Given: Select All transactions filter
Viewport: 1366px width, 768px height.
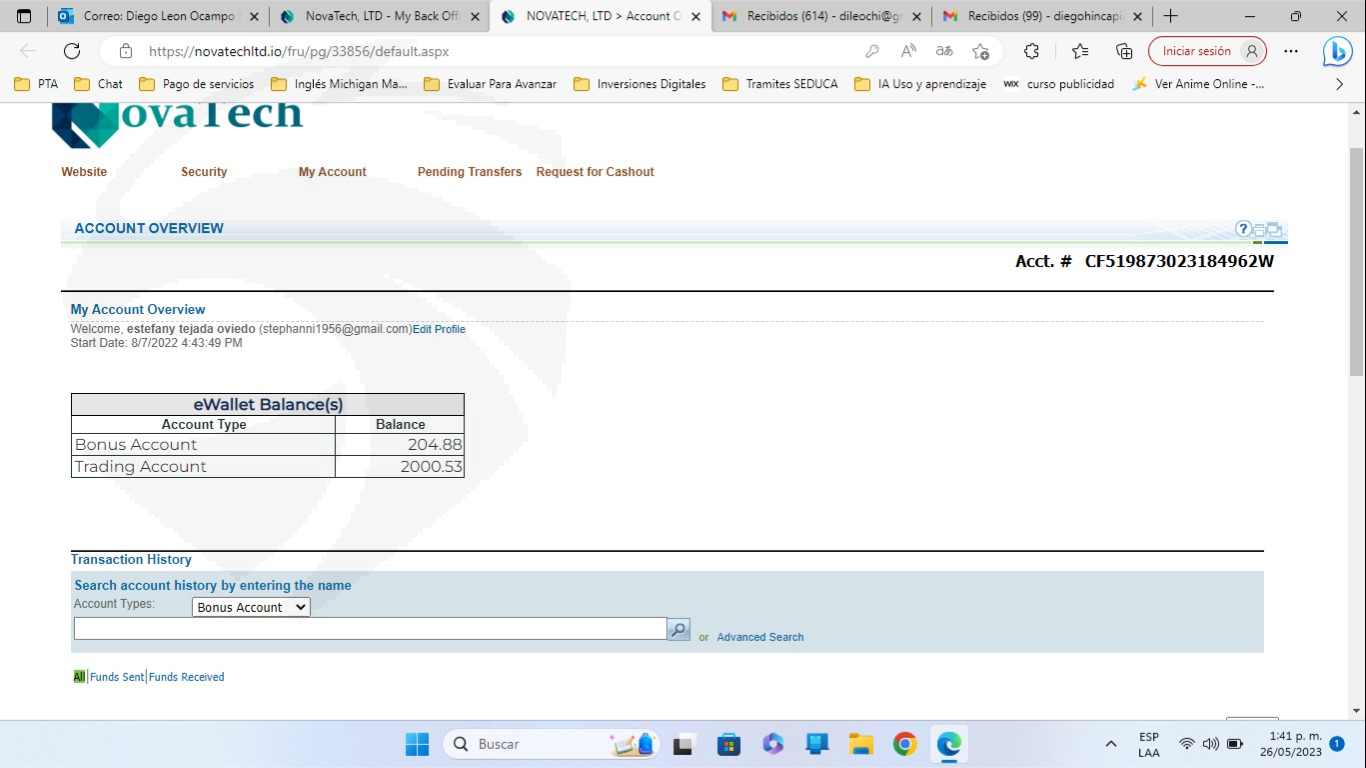Looking at the screenshot, I should click(79, 677).
